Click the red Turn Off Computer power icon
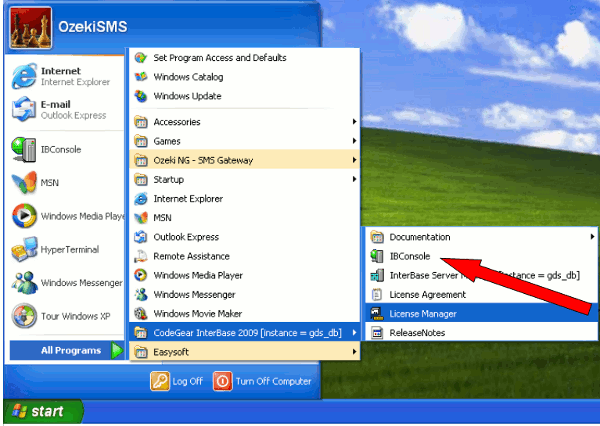Viewport: 600px width, 426px height. pyautogui.click(x=222, y=381)
